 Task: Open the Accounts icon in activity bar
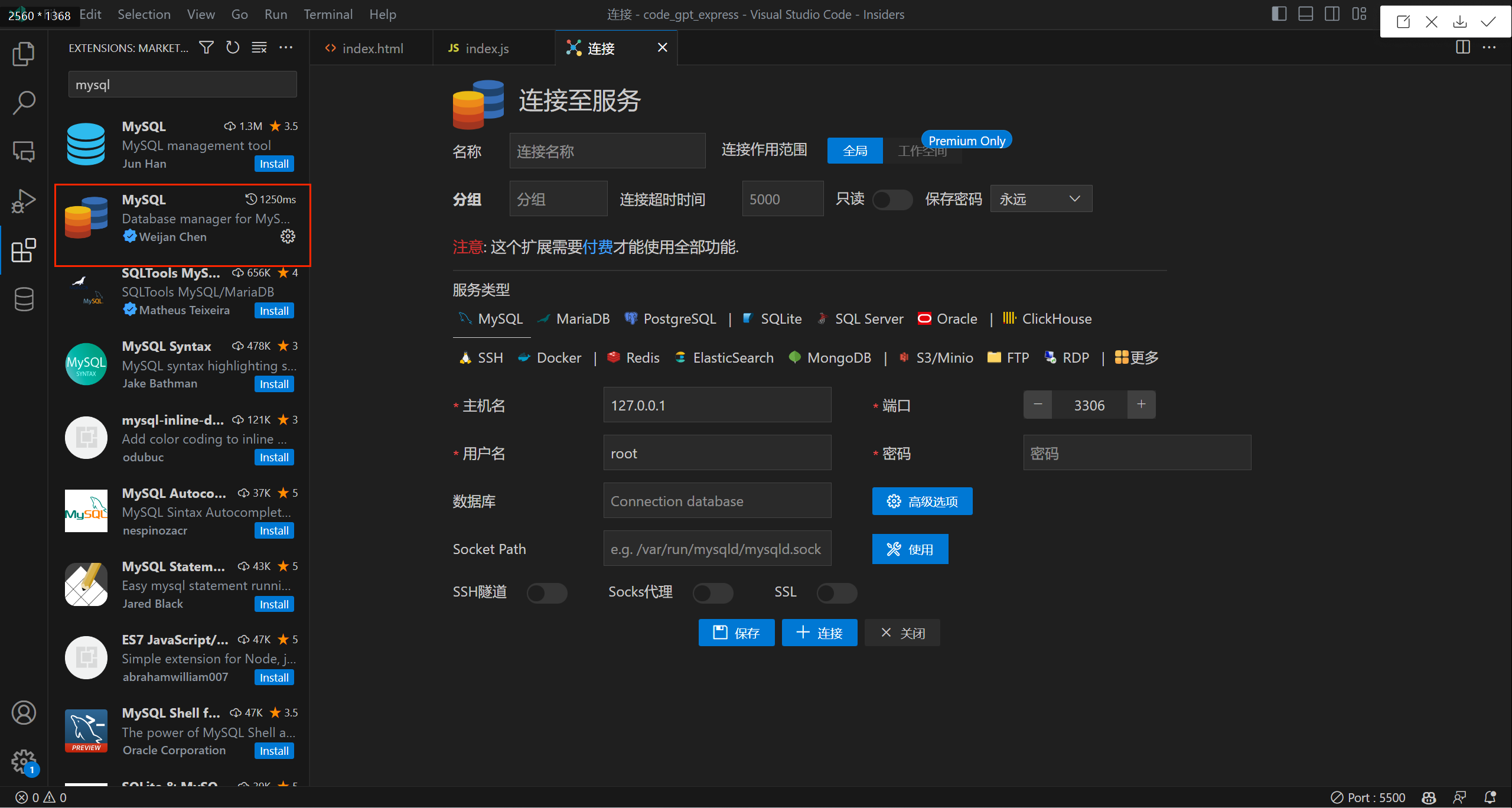[24, 713]
